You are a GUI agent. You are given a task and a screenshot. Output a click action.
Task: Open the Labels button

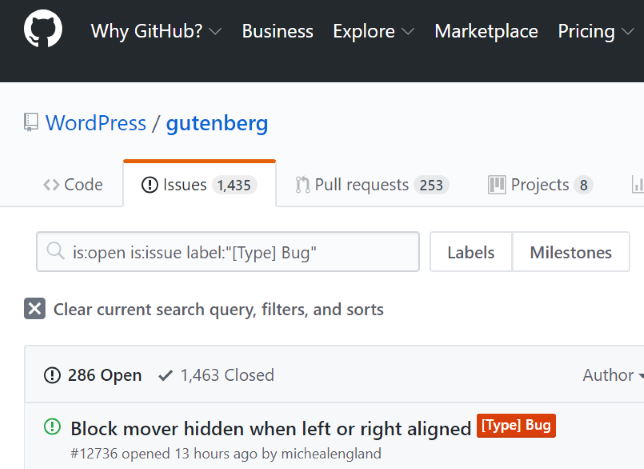pyautogui.click(x=471, y=252)
